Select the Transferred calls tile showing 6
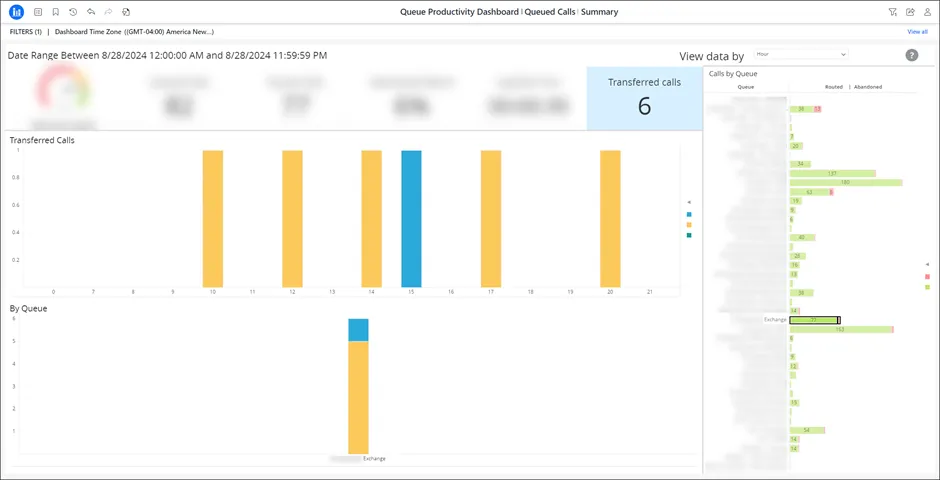This screenshot has height=480, width=940. (644, 98)
